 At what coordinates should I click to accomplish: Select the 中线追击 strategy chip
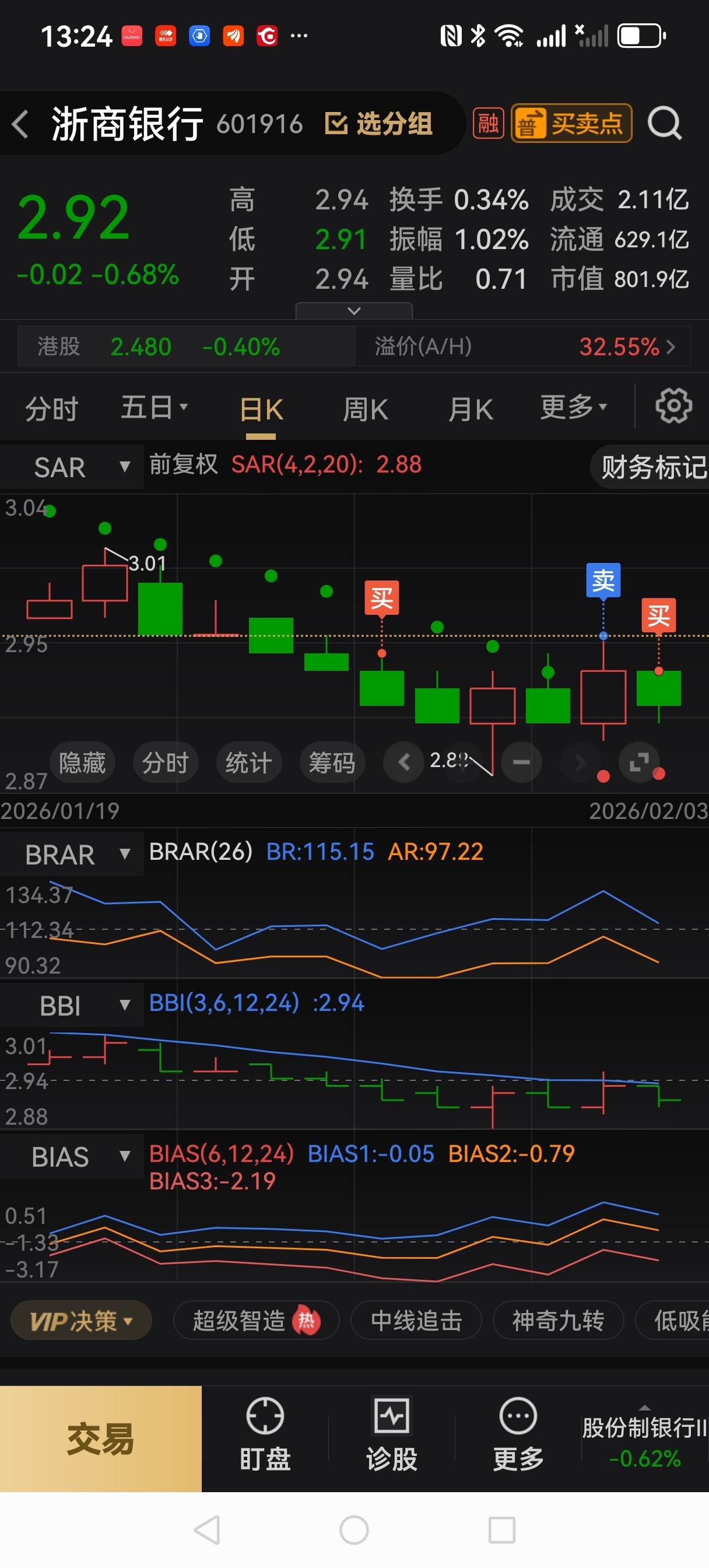(x=416, y=1321)
